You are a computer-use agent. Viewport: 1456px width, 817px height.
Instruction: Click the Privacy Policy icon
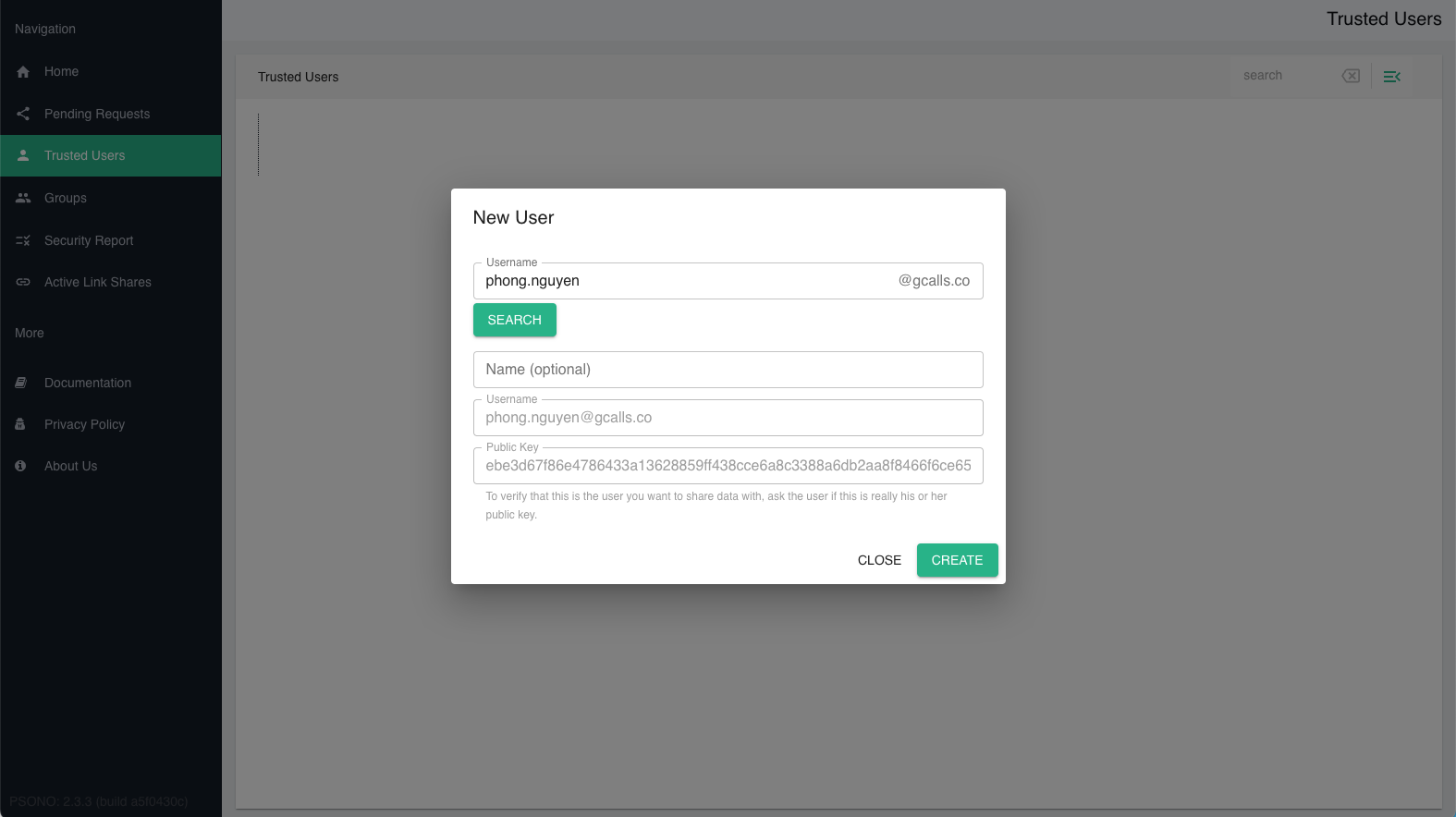click(20, 424)
